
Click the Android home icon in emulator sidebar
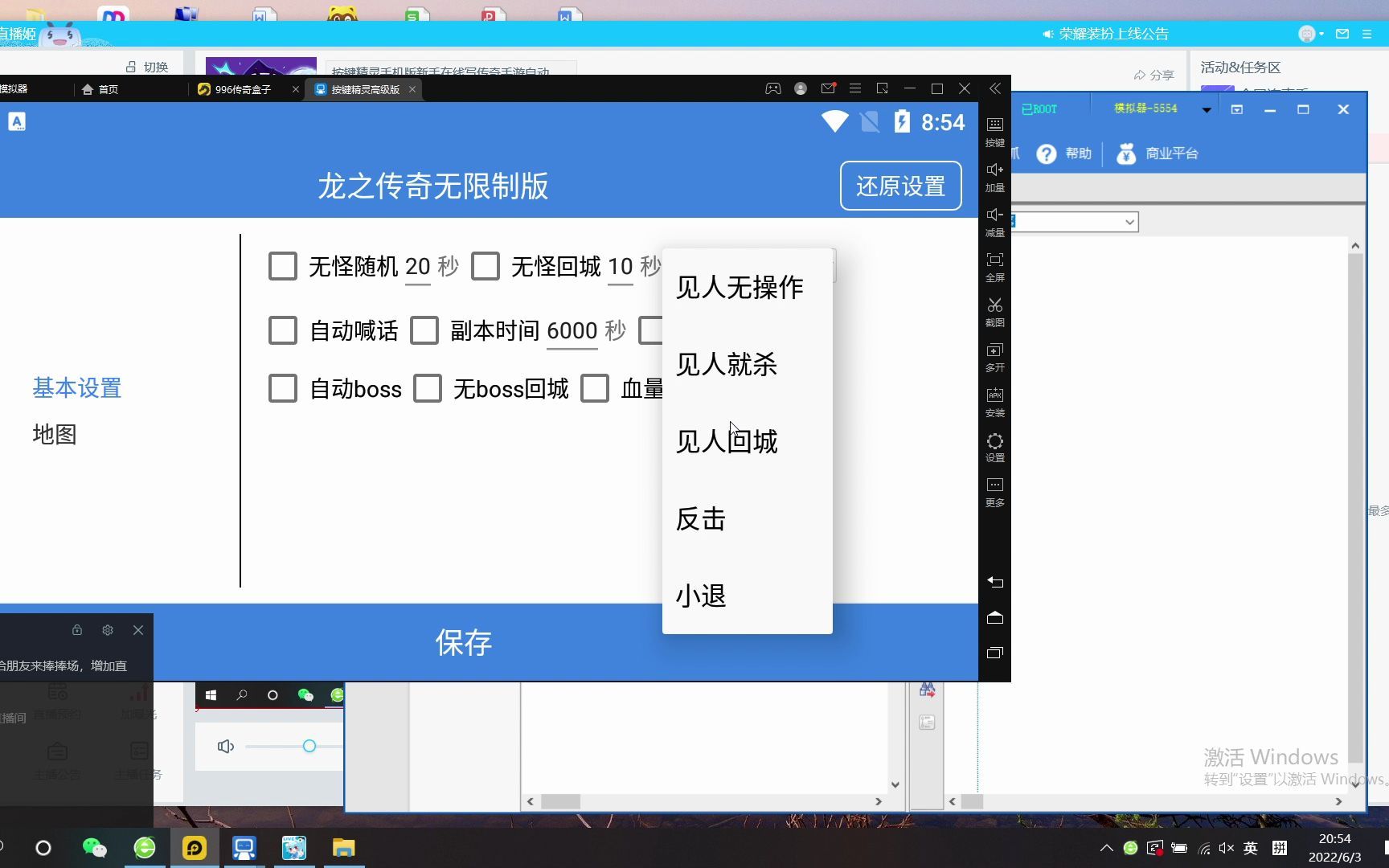pyautogui.click(x=994, y=617)
